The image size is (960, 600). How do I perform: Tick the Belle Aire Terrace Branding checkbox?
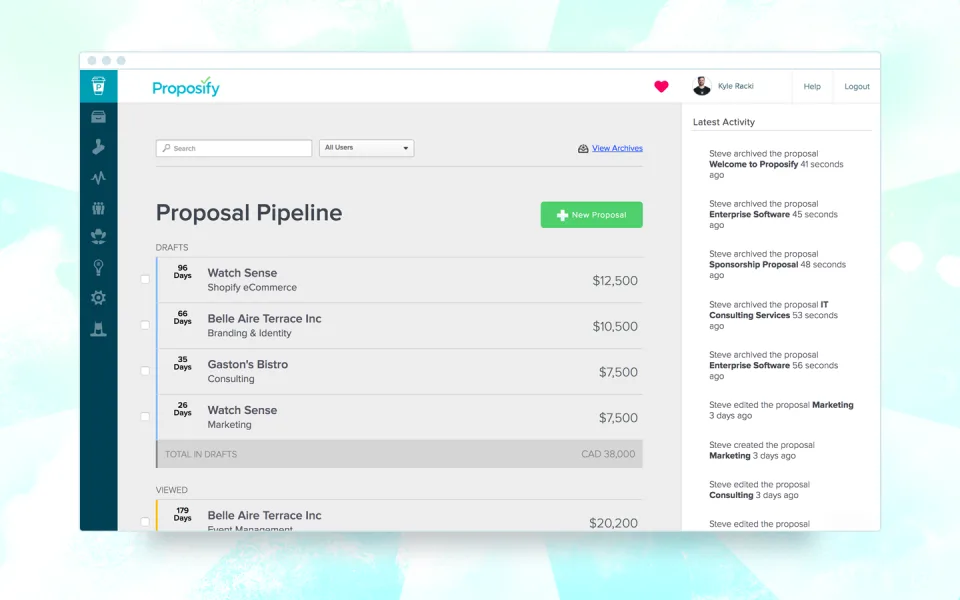(145, 325)
